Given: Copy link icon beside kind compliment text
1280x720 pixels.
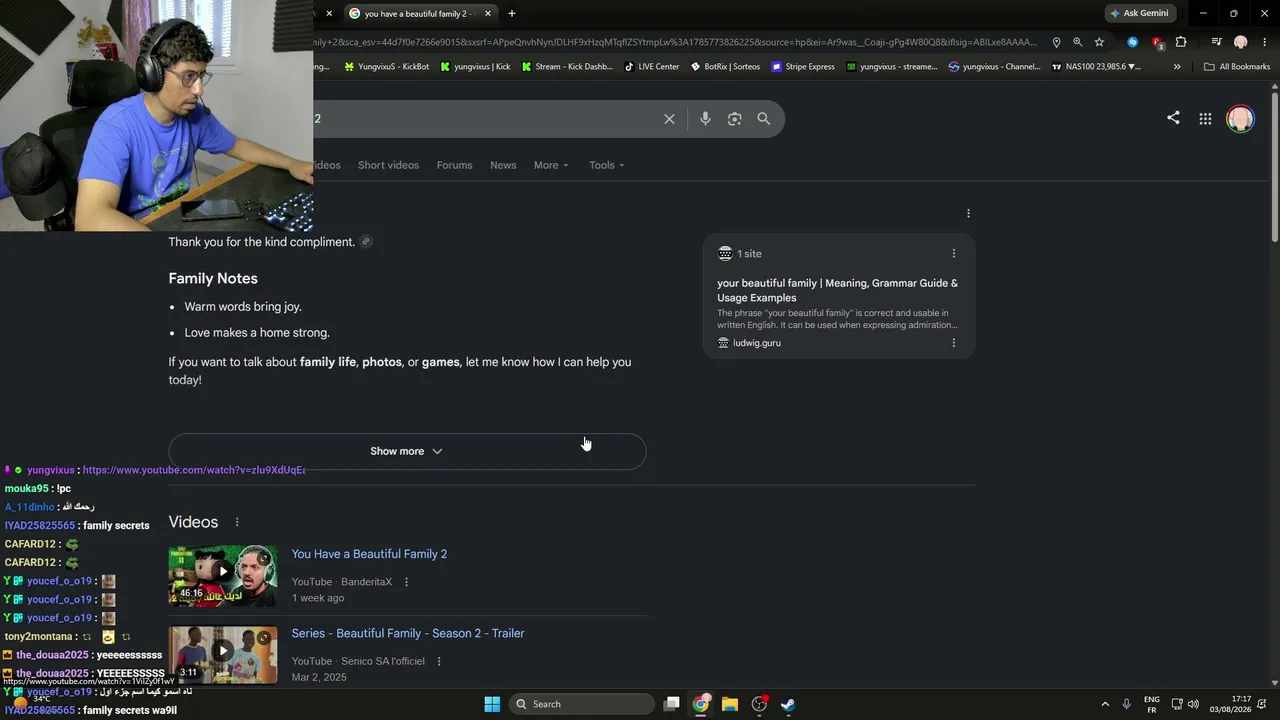Looking at the screenshot, I should point(366,242).
